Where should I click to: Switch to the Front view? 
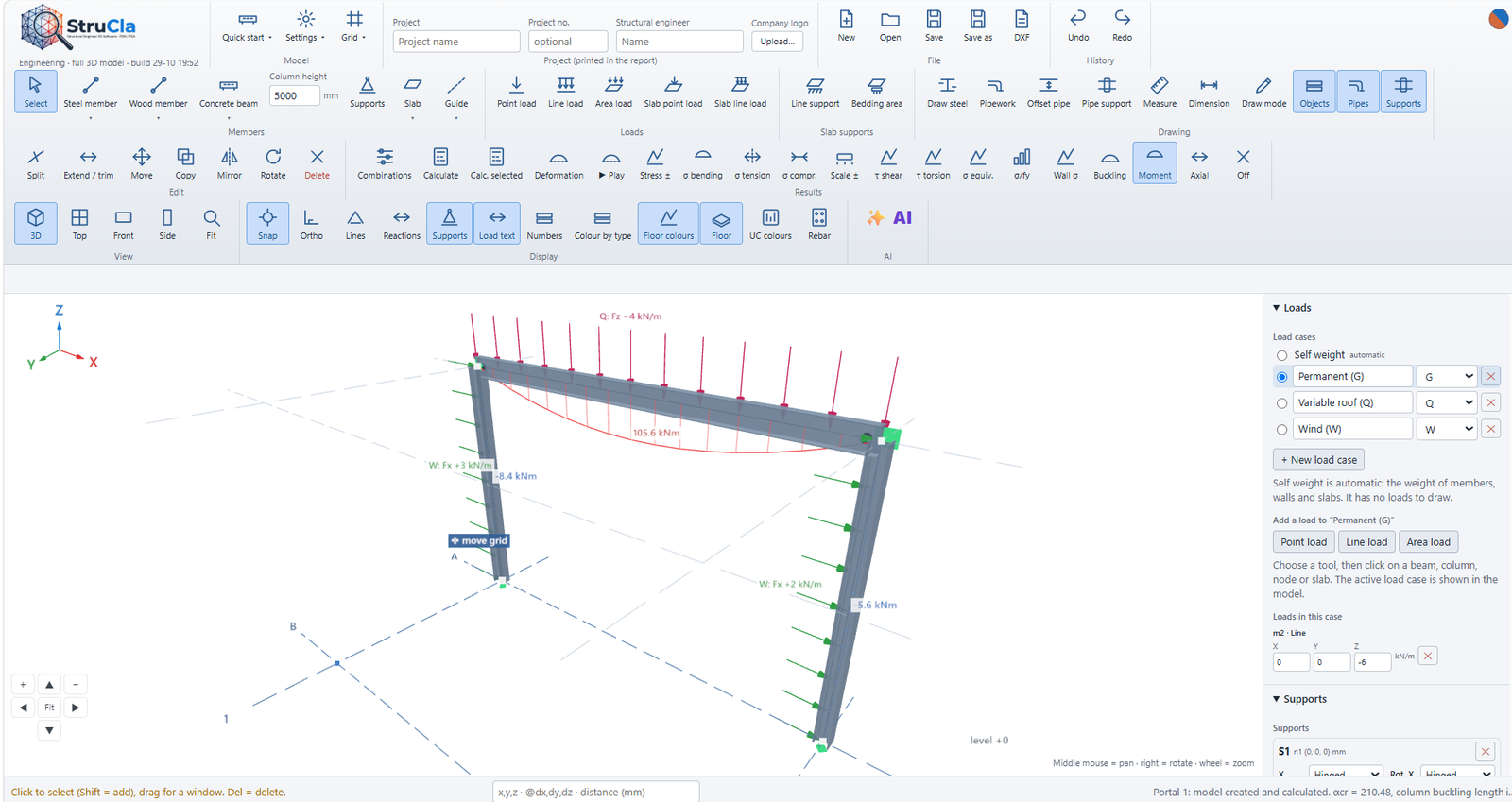tap(123, 224)
